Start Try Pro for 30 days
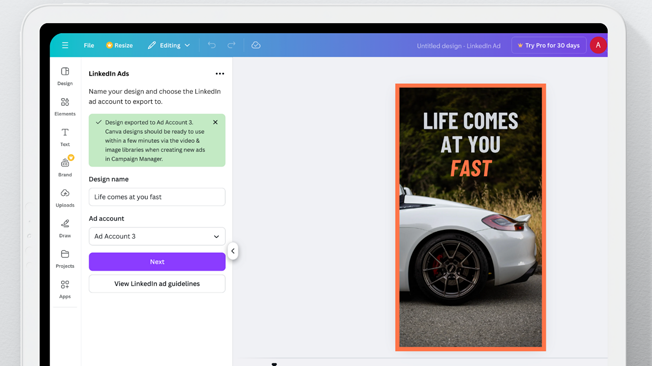The width and height of the screenshot is (652, 366). [548, 45]
